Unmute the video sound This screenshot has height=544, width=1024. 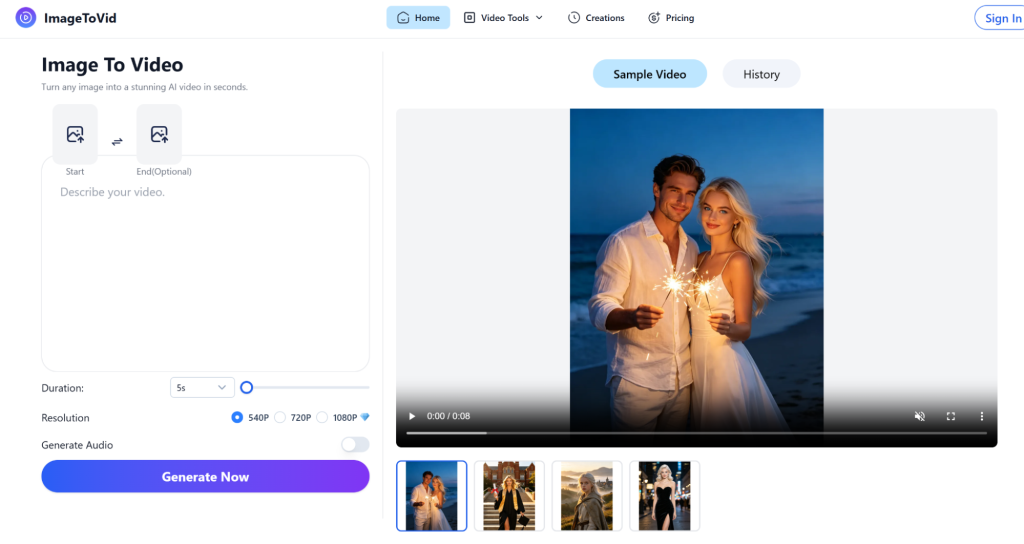pyautogui.click(x=920, y=416)
